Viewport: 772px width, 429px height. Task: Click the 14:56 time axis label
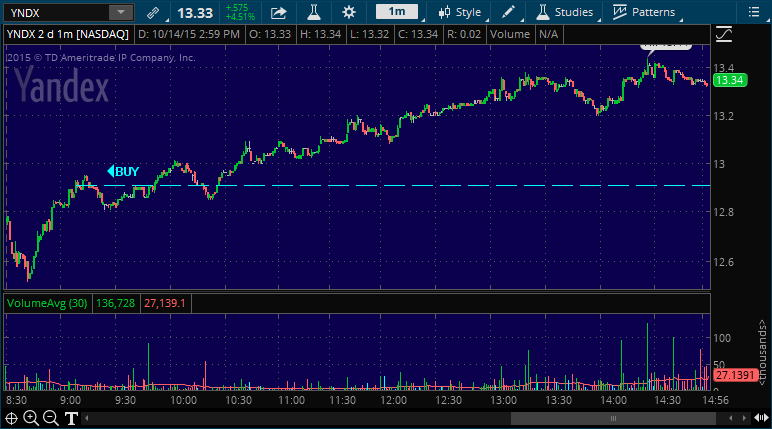click(715, 400)
